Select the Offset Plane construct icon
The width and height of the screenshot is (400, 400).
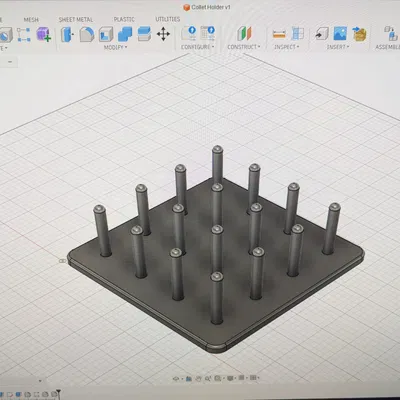tap(244, 34)
